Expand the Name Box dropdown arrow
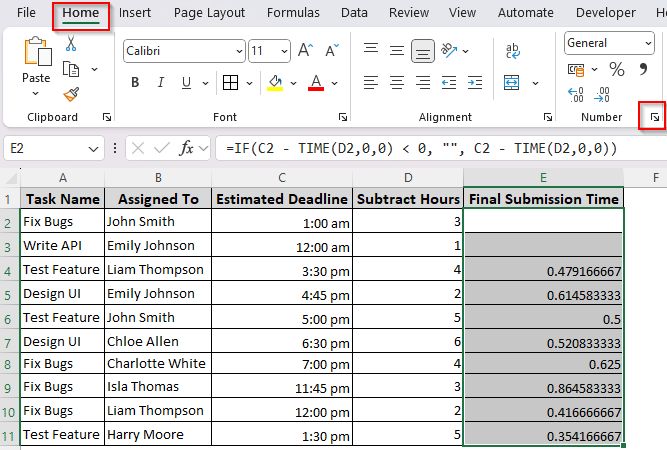 pos(93,149)
